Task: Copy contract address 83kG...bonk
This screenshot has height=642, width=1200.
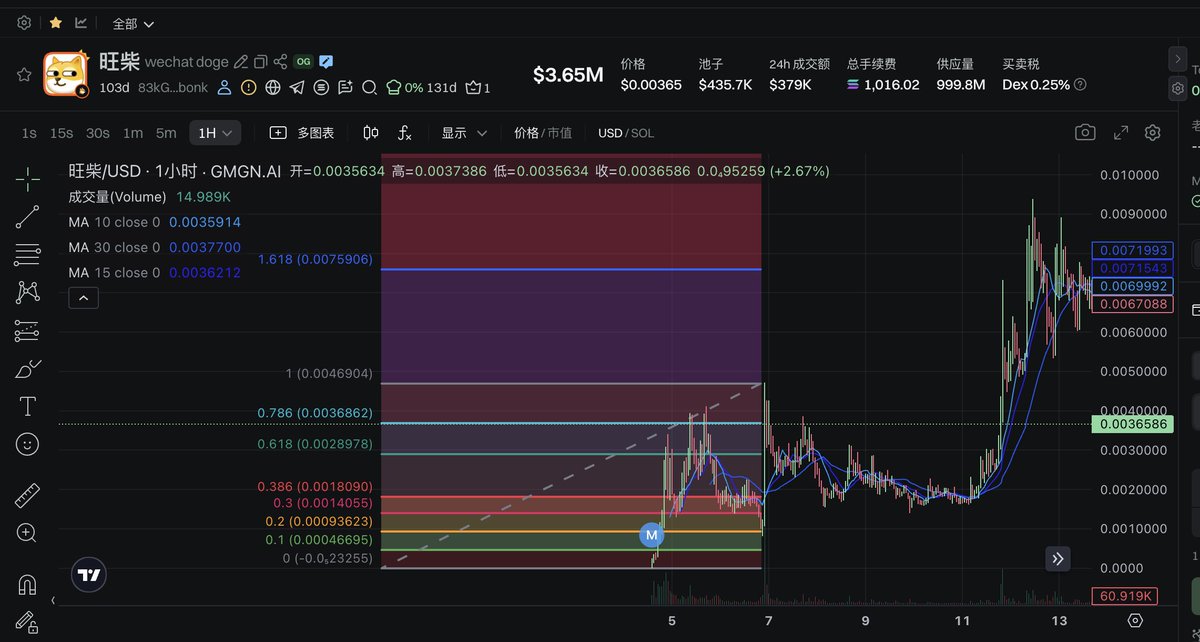Action: [x=173, y=88]
